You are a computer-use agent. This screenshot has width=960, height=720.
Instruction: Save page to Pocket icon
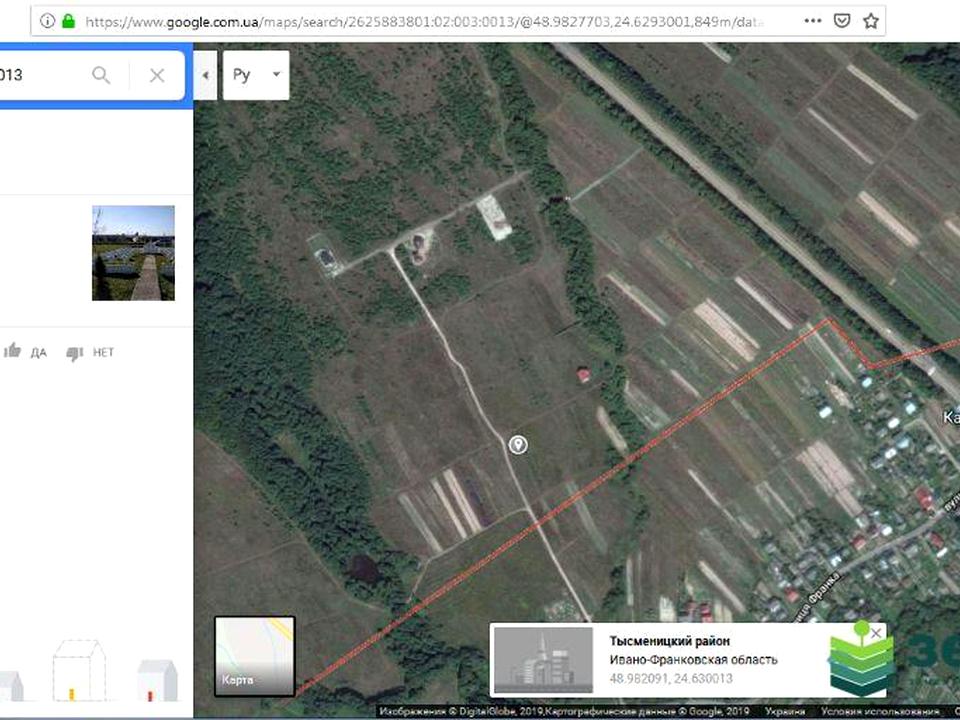[x=842, y=20]
